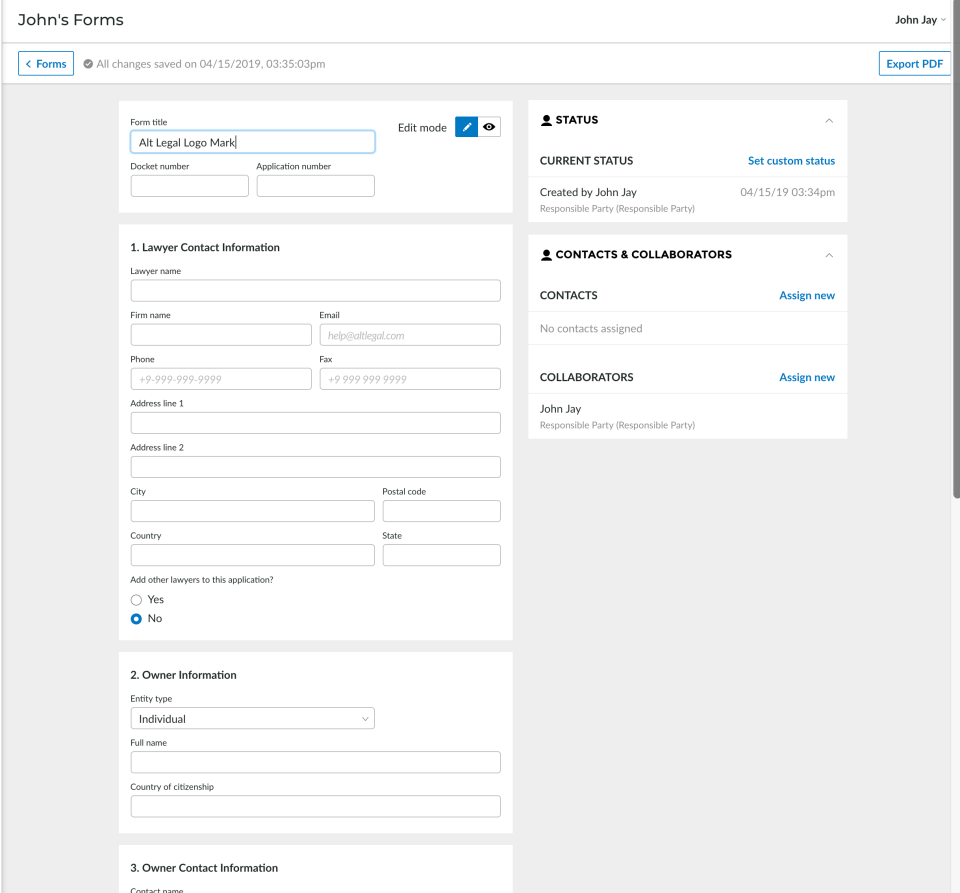The image size is (960, 893).
Task: Go back to Forms
Action: pyautogui.click(x=46, y=64)
